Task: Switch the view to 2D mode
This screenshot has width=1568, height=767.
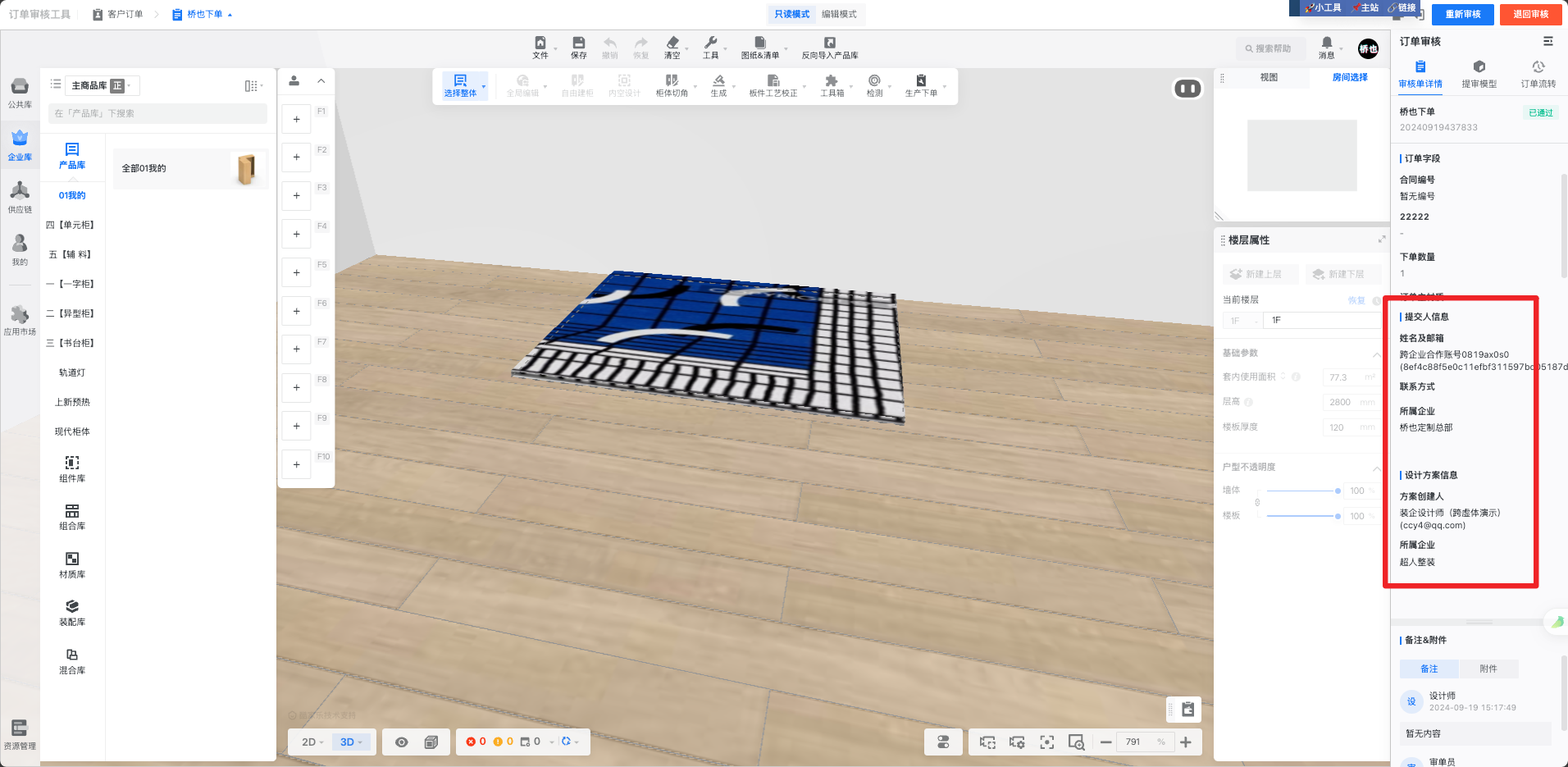Action: (x=312, y=742)
